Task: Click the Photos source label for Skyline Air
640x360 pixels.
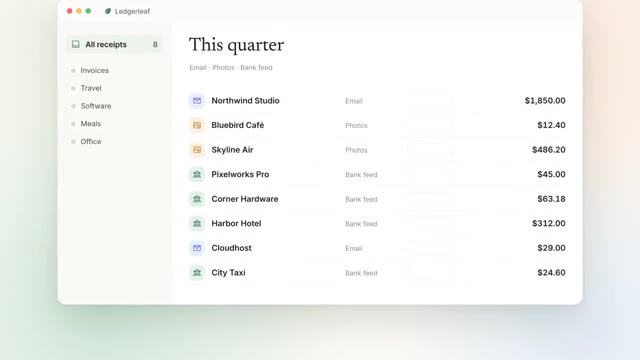Action: pos(356,150)
